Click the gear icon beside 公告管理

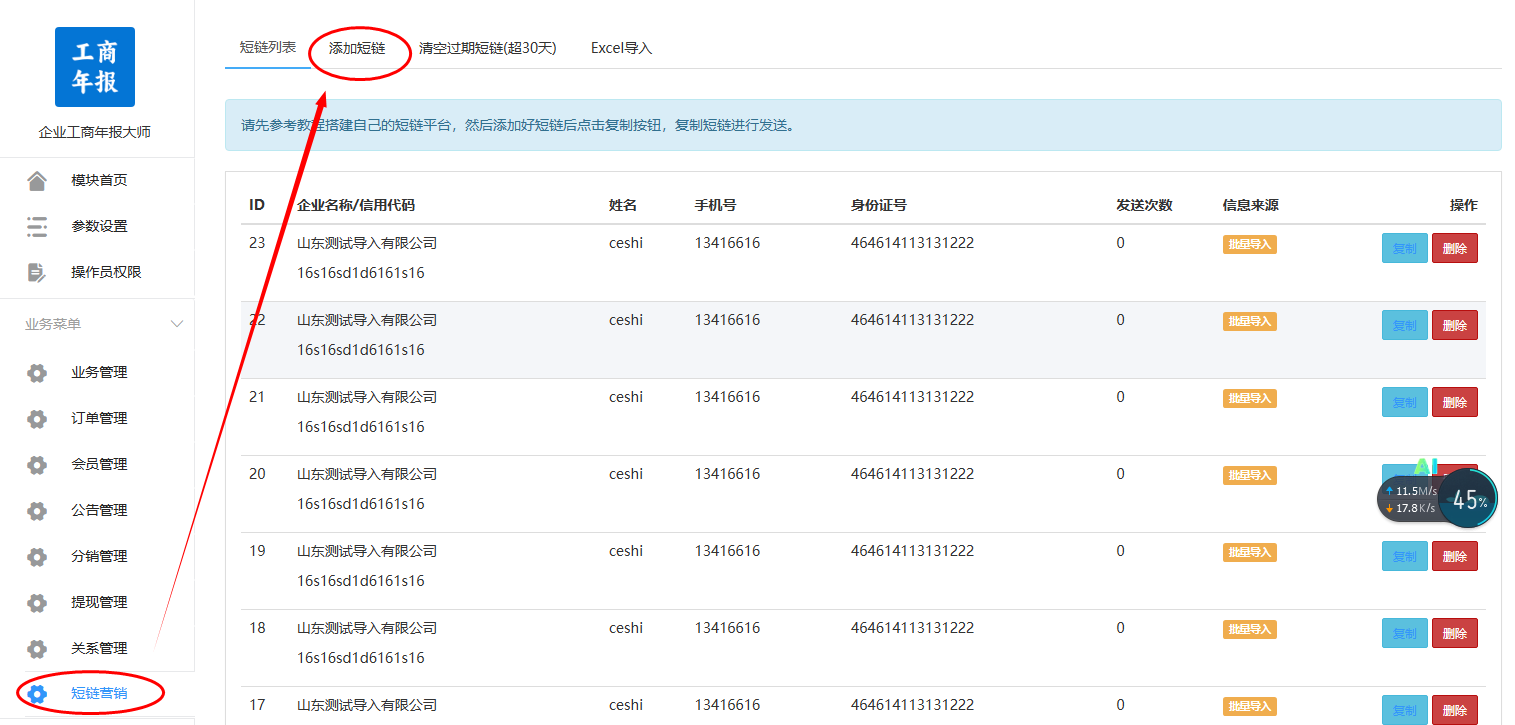37,511
